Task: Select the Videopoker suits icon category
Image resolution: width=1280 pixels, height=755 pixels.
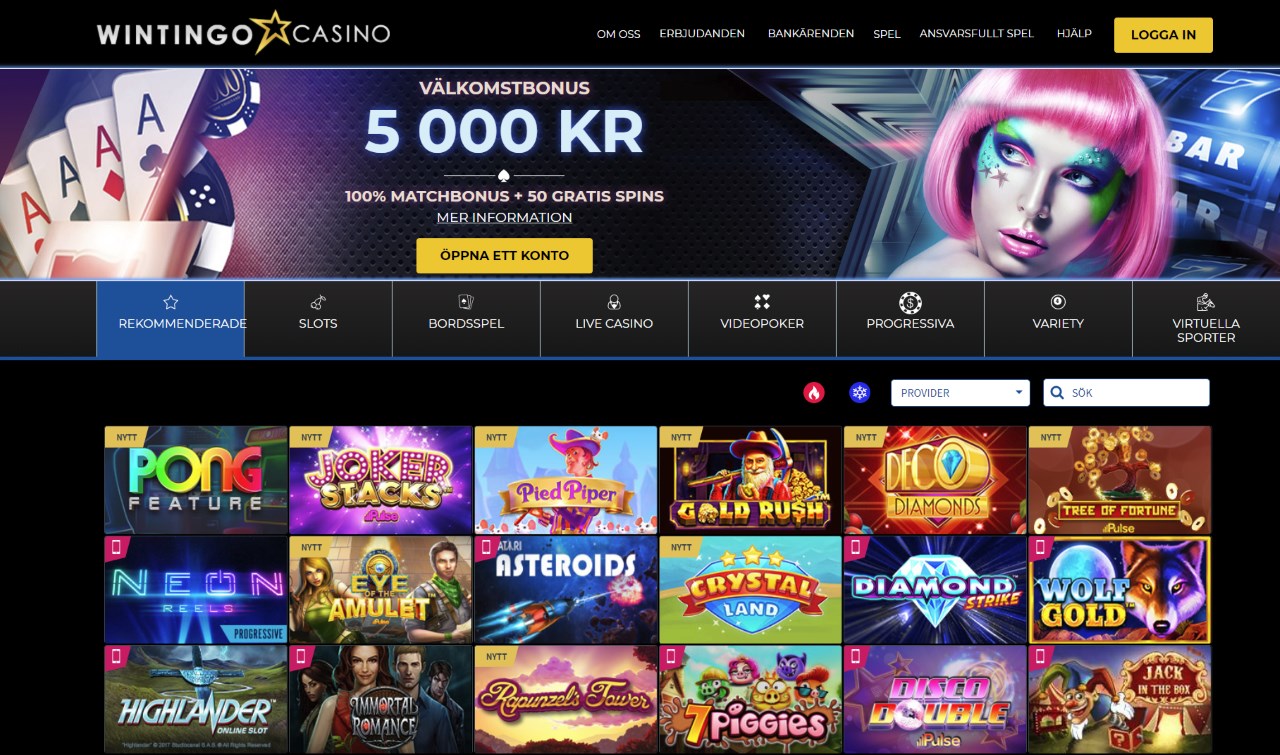Action: (762, 302)
